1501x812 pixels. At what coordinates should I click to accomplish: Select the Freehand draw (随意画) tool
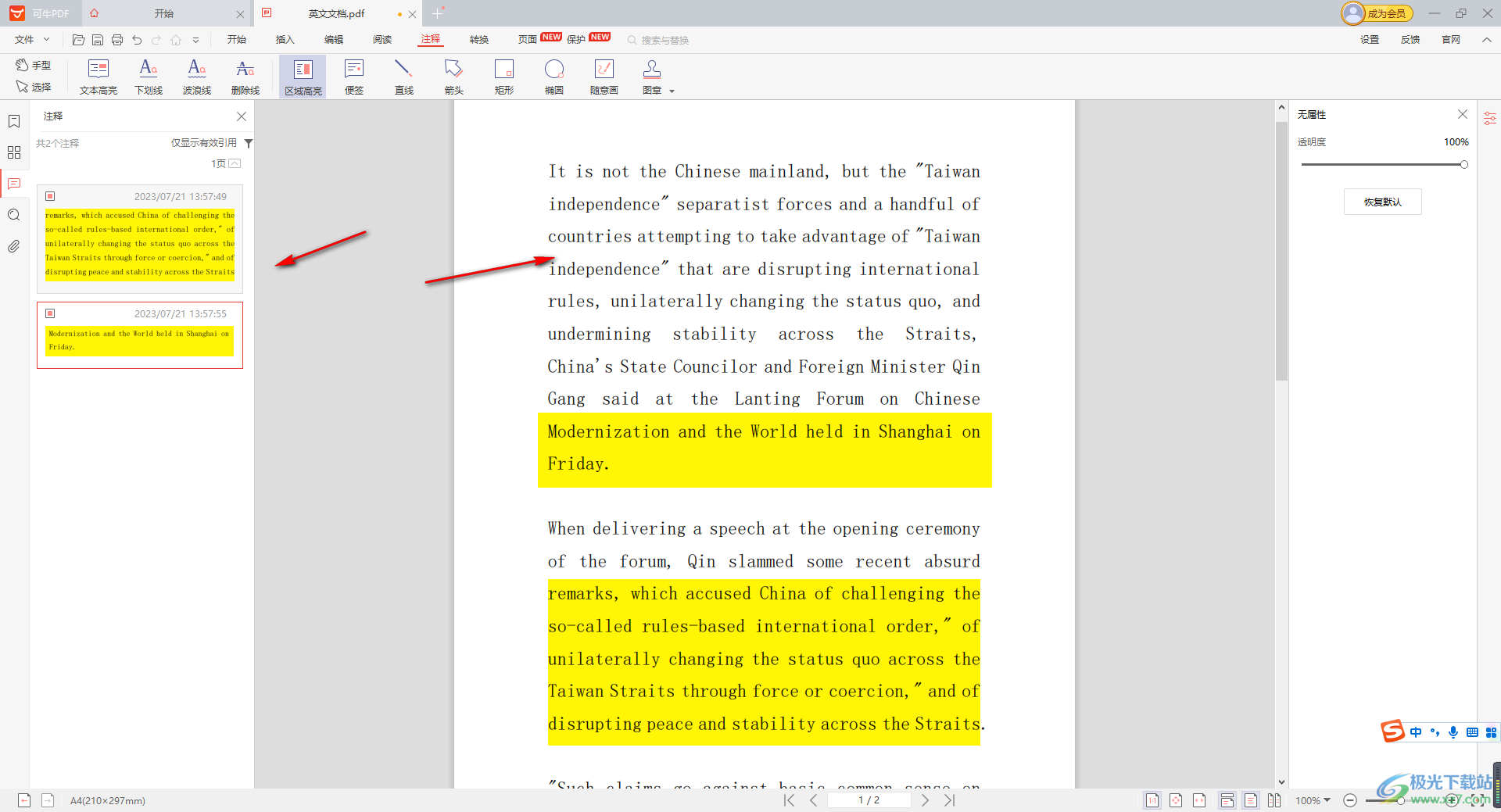click(x=604, y=77)
